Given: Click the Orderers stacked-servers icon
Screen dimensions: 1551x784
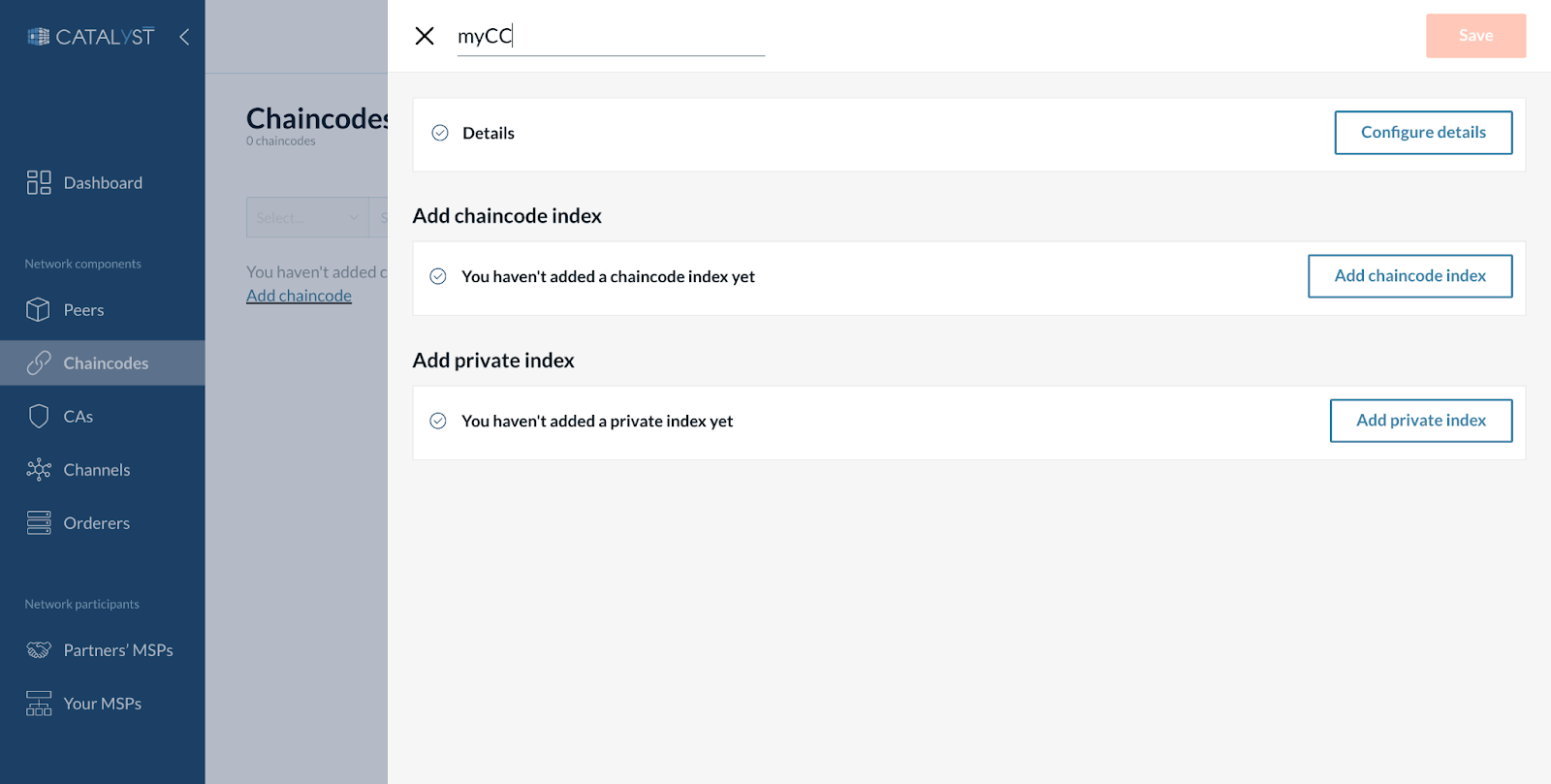Looking at the screenshot, I should [39, 522].
